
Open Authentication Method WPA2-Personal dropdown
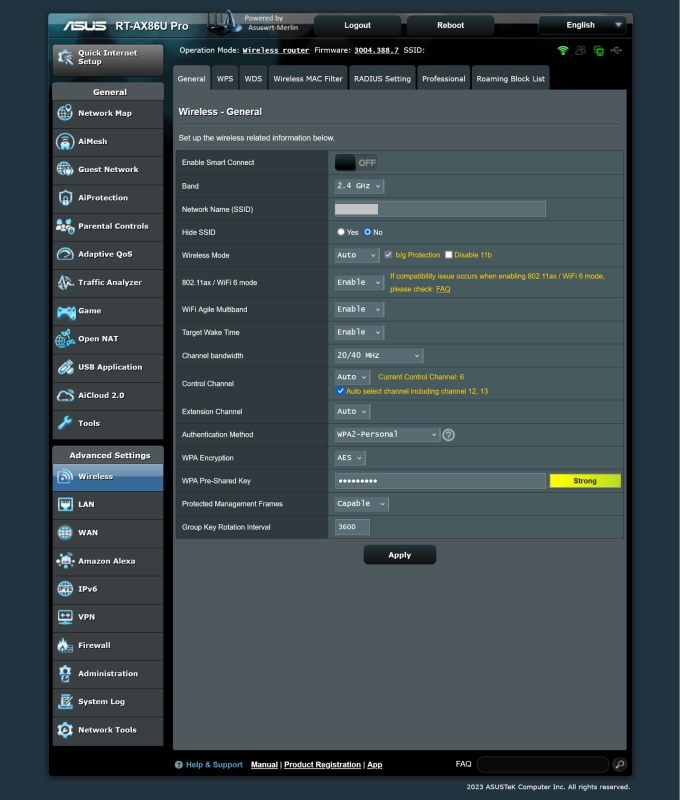pyautogui.click(x=387, y=435)
